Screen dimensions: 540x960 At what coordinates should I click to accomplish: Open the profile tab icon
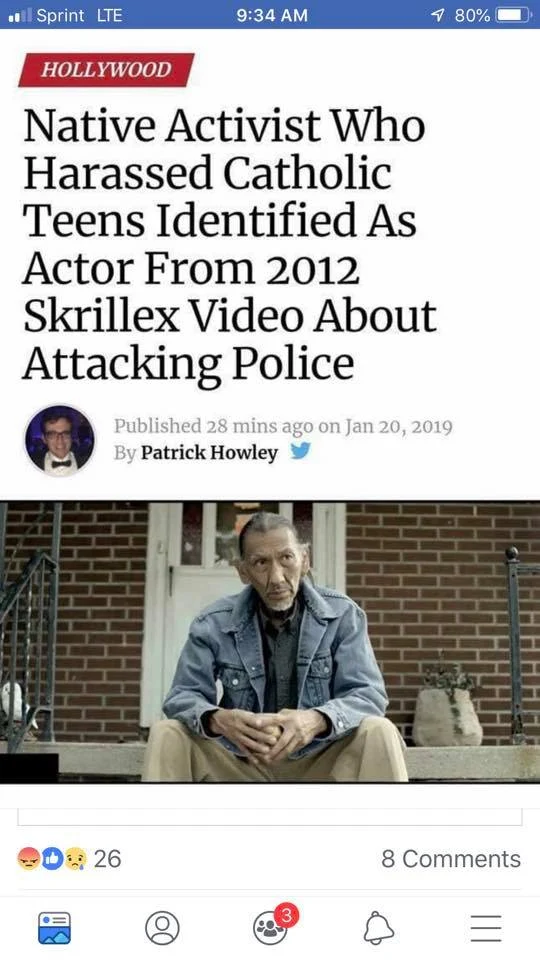[162, 928]
